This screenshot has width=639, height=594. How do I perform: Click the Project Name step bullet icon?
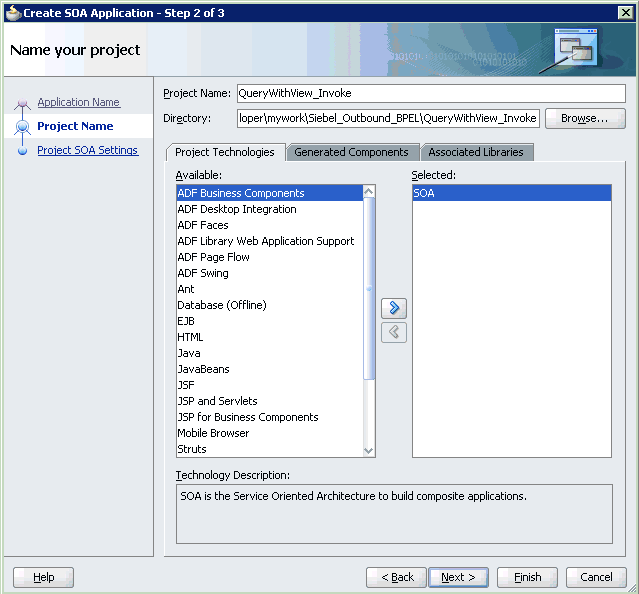[x=22, y=127]
